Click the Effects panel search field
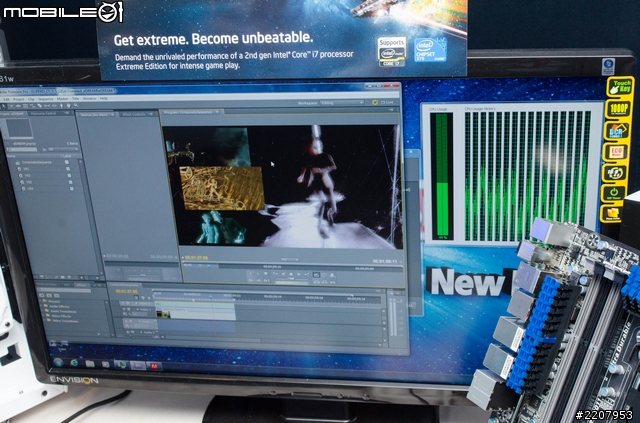640x423 pixels. pos(64,290)
